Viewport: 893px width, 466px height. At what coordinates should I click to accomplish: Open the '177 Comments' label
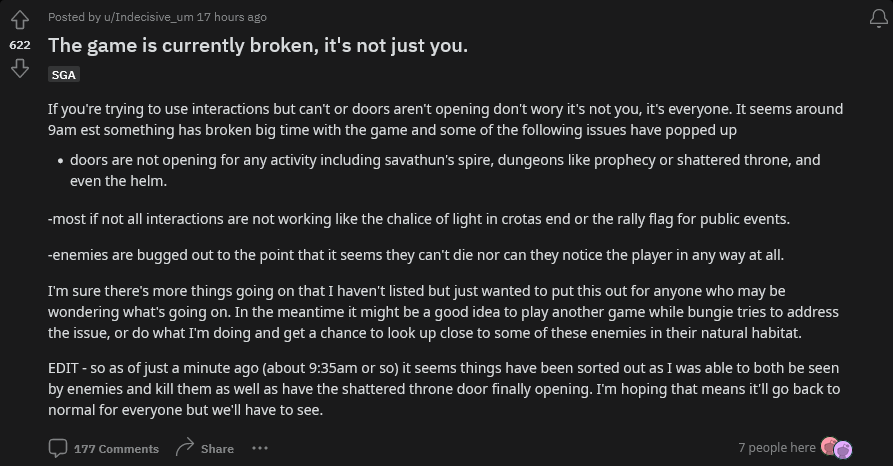(x=116, y=449)
